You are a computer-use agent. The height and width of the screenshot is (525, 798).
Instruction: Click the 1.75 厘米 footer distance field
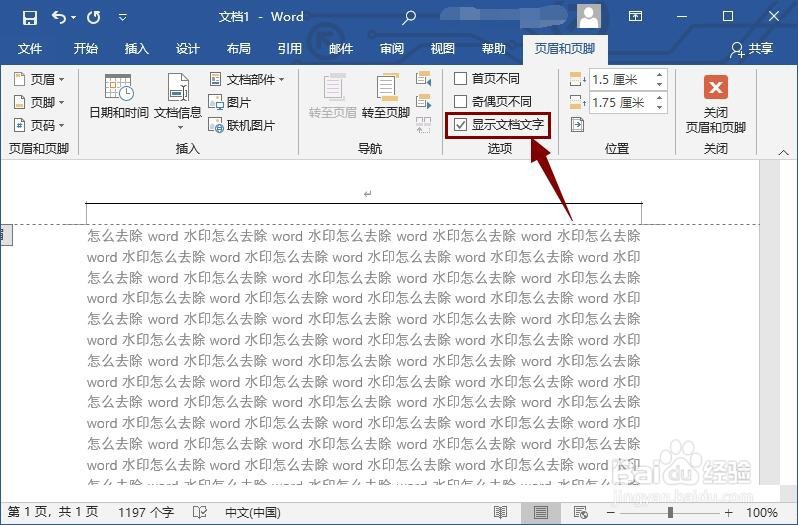[621, 103]
